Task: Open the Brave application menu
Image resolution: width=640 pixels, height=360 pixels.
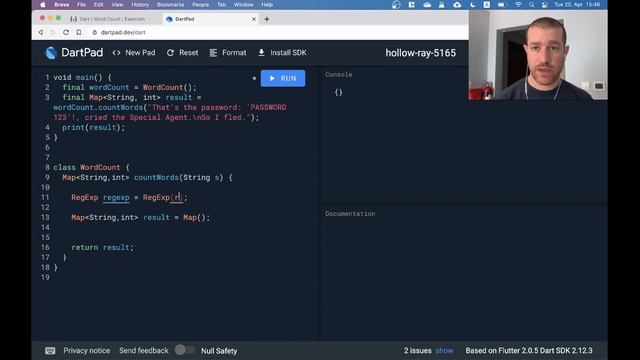Action: pos(62,4)
